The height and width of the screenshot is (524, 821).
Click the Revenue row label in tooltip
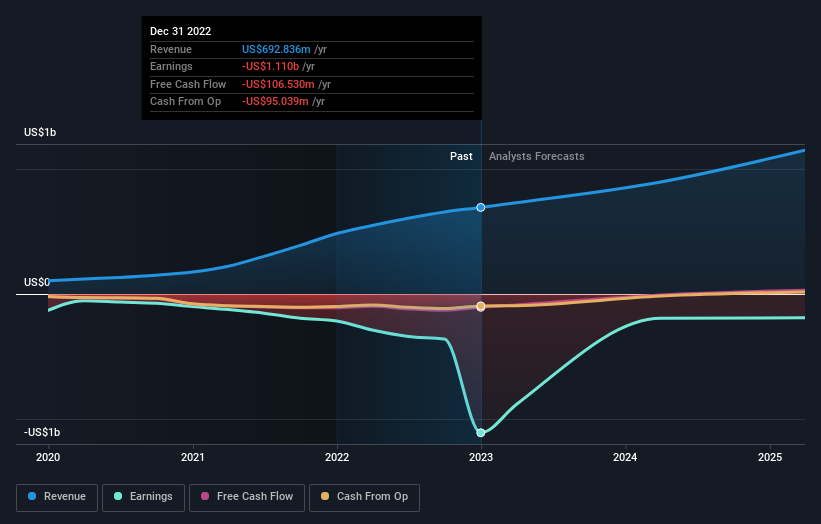[x=171, y=49]
